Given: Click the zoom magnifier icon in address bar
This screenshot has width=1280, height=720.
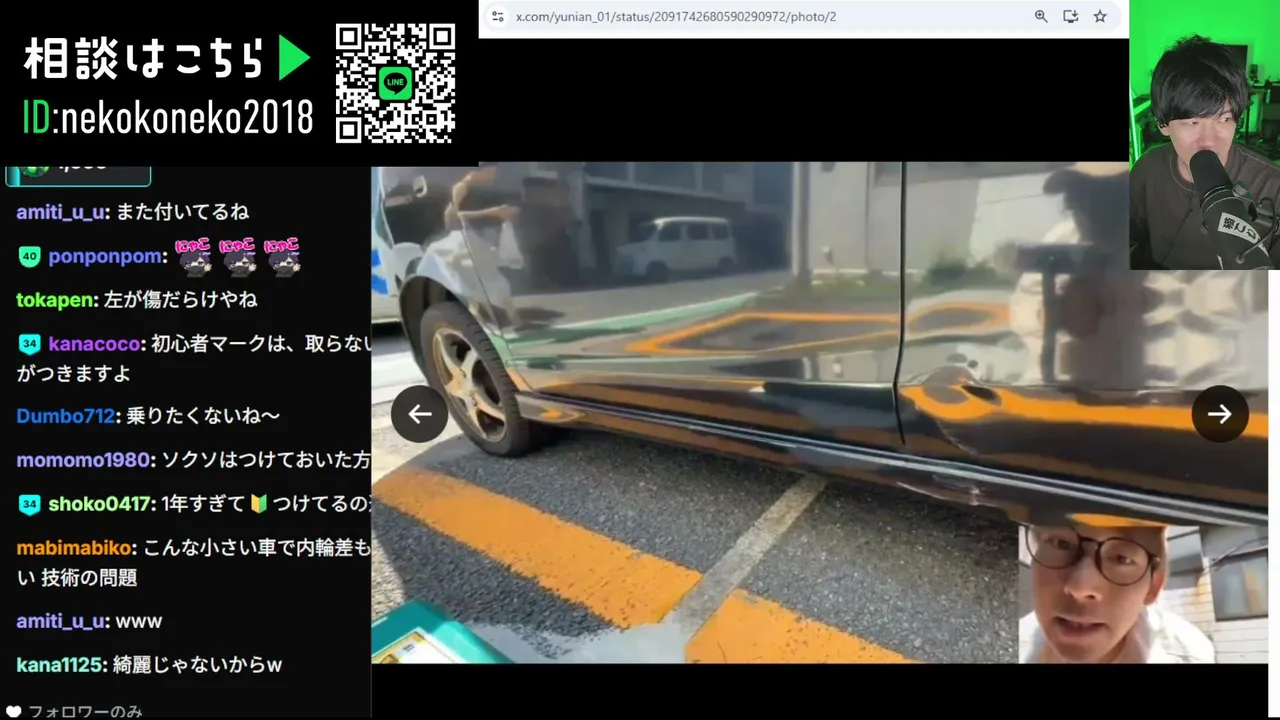Looking at the screenshot, I should tap(1041, 17).
